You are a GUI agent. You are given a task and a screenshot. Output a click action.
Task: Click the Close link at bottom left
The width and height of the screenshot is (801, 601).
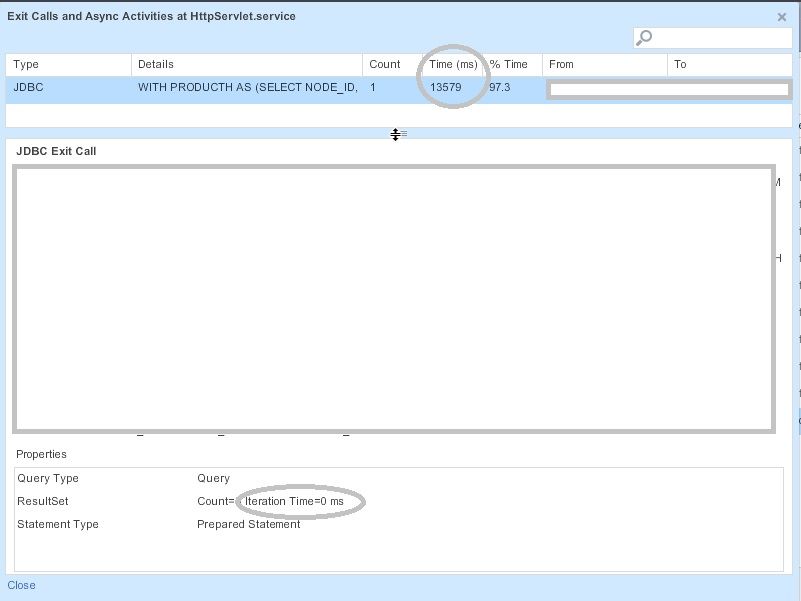[21, 585]
